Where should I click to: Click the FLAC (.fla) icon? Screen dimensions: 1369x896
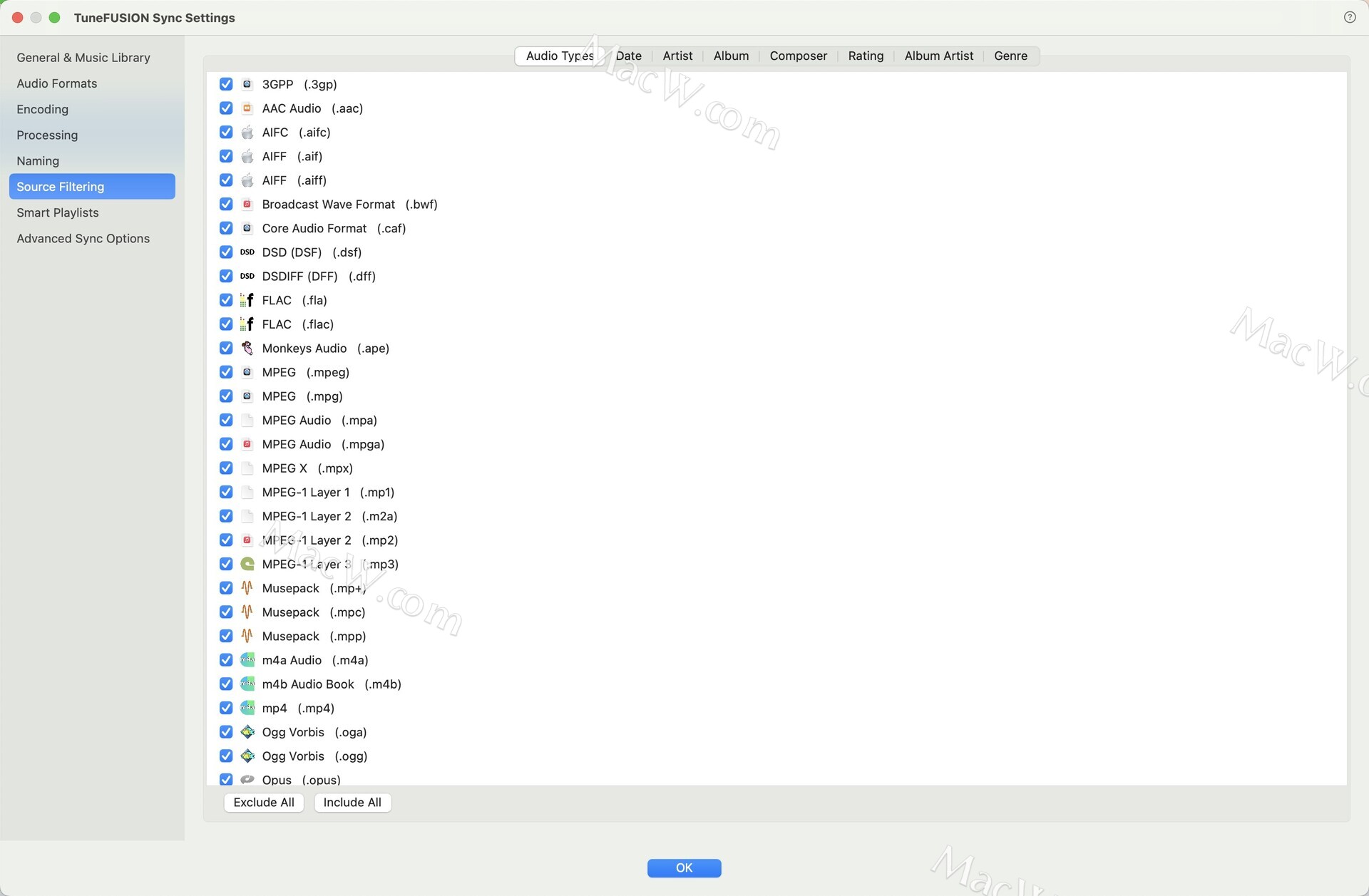[247, 300]
